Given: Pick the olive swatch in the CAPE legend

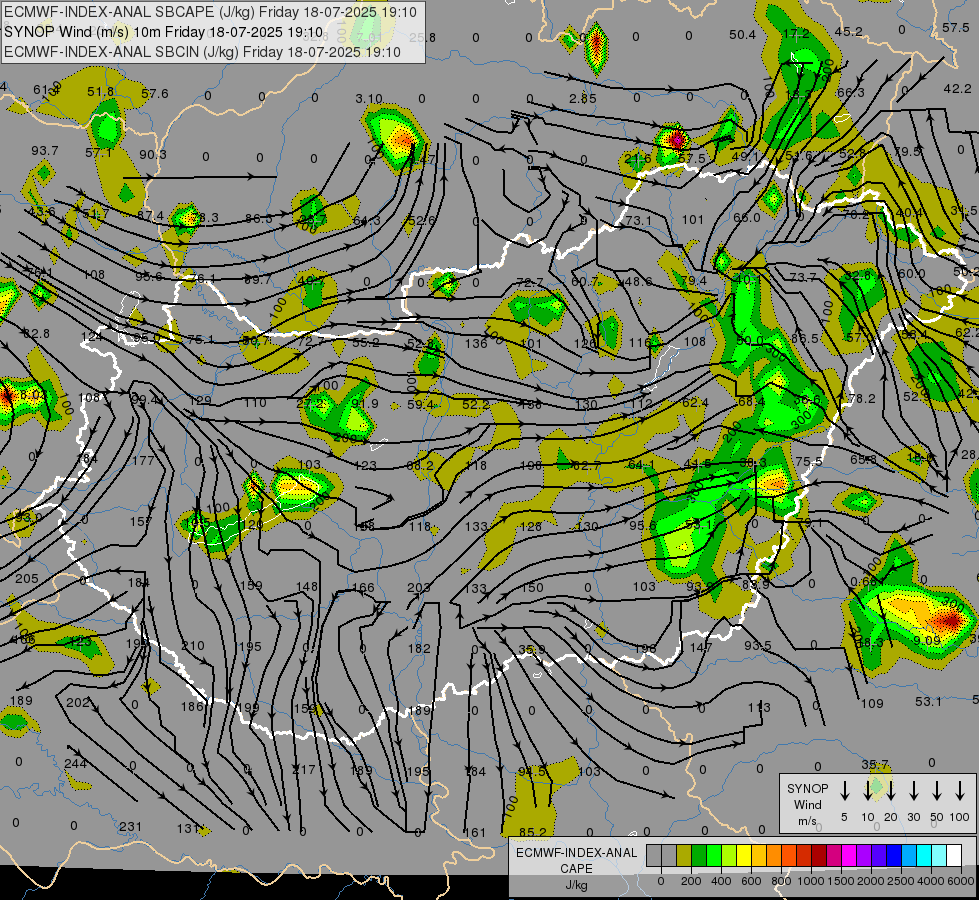Looking at the screenshot, I should click(684, 856).
